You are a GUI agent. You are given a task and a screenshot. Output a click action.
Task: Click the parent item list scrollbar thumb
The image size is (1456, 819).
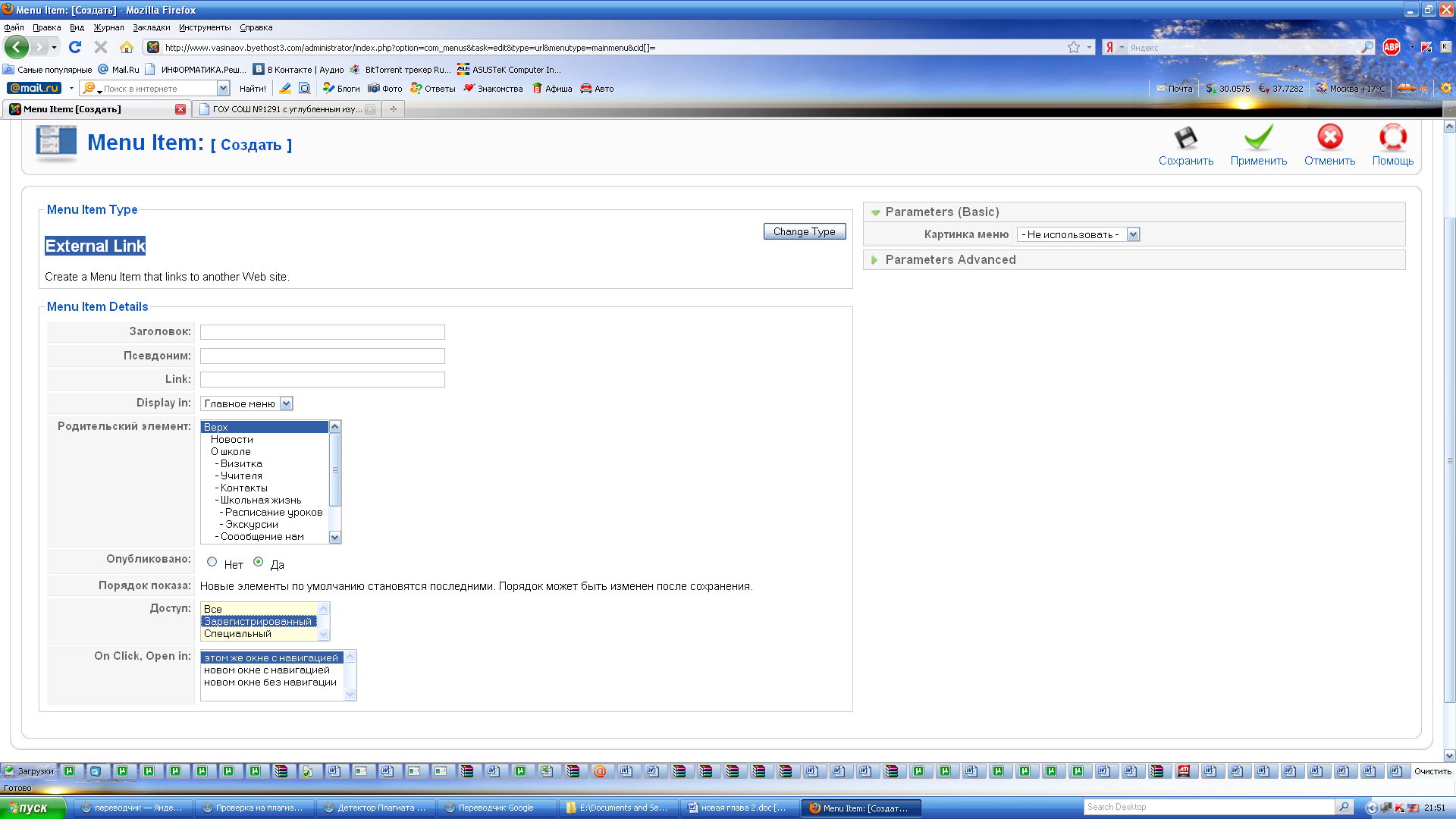[335, 470]
